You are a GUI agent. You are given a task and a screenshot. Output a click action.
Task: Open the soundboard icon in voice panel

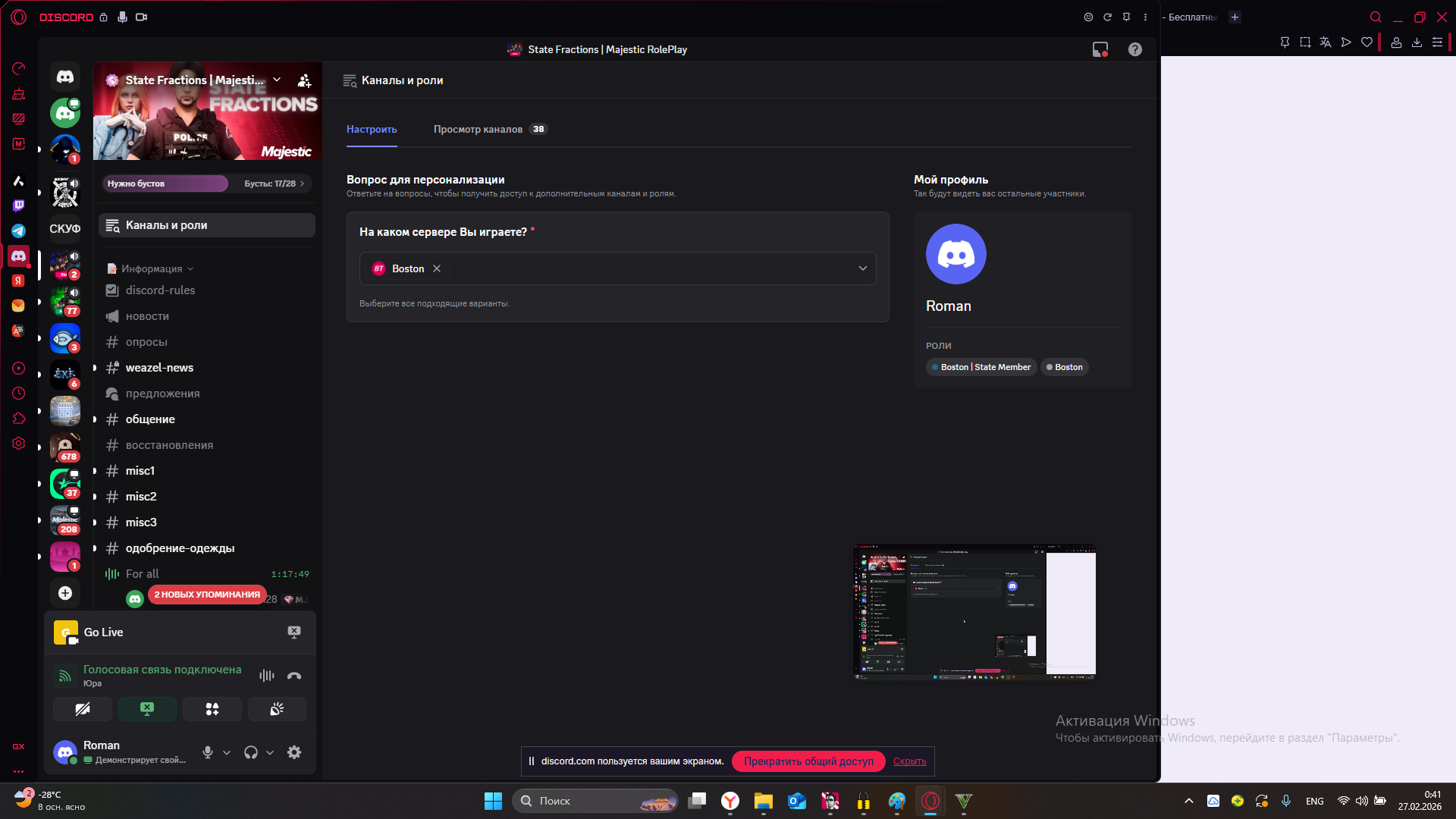(277, 709)
